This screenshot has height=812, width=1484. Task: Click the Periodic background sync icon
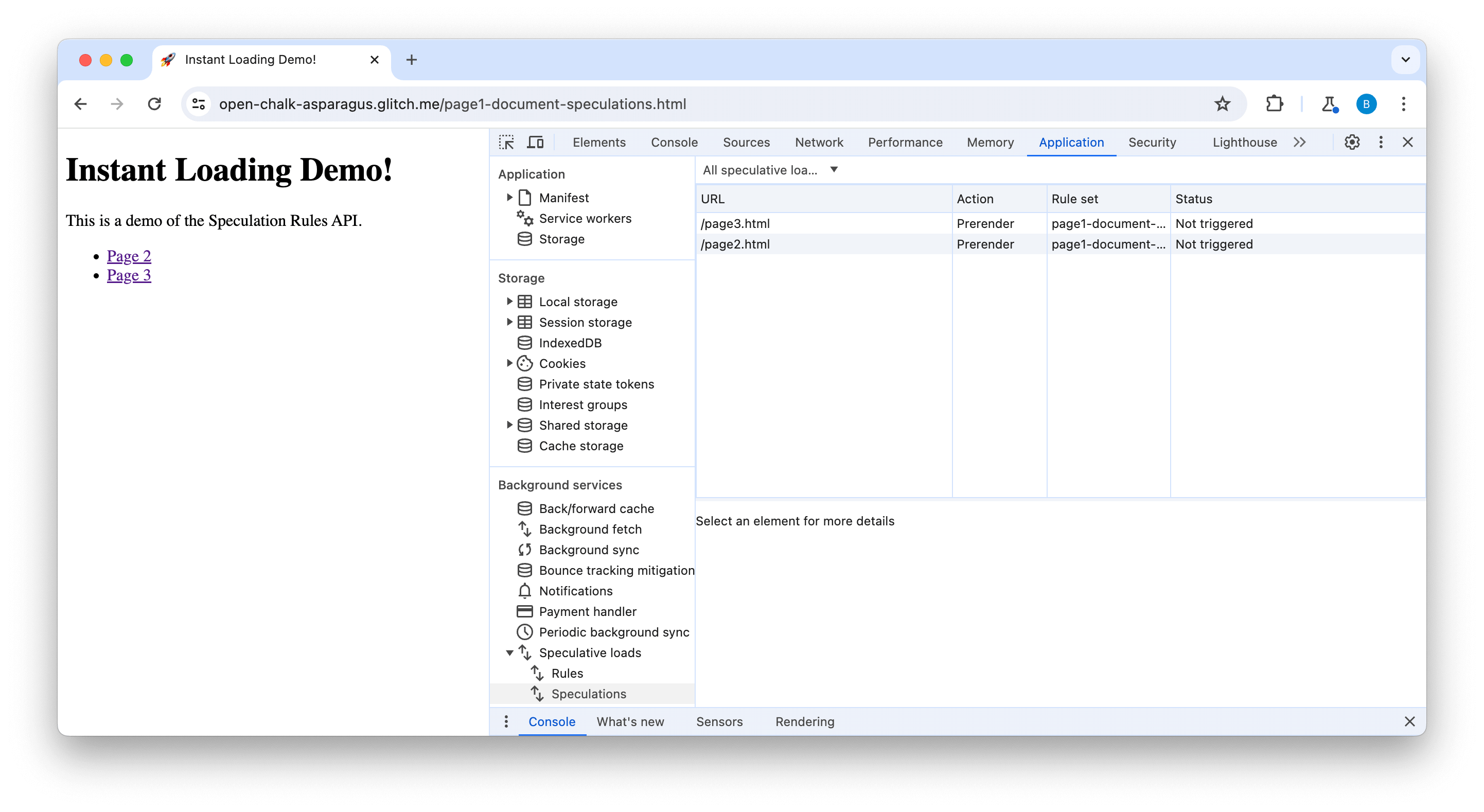(525, 632)
